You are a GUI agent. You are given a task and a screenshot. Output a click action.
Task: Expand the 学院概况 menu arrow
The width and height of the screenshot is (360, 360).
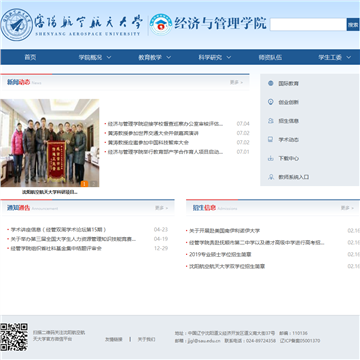(x=109, y=57)
